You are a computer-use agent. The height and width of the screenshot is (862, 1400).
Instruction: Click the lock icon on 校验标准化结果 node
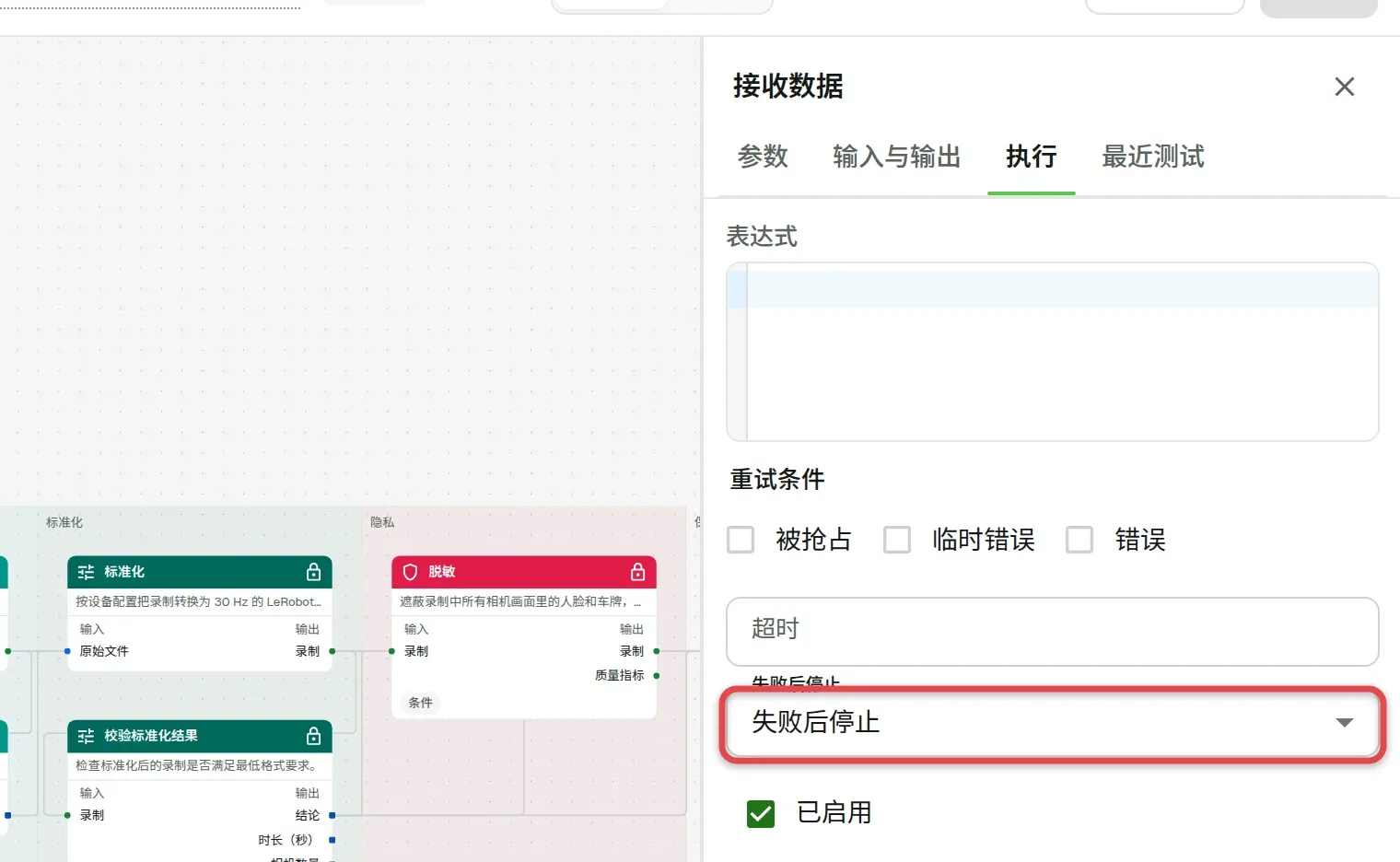[x=313, y=736]
